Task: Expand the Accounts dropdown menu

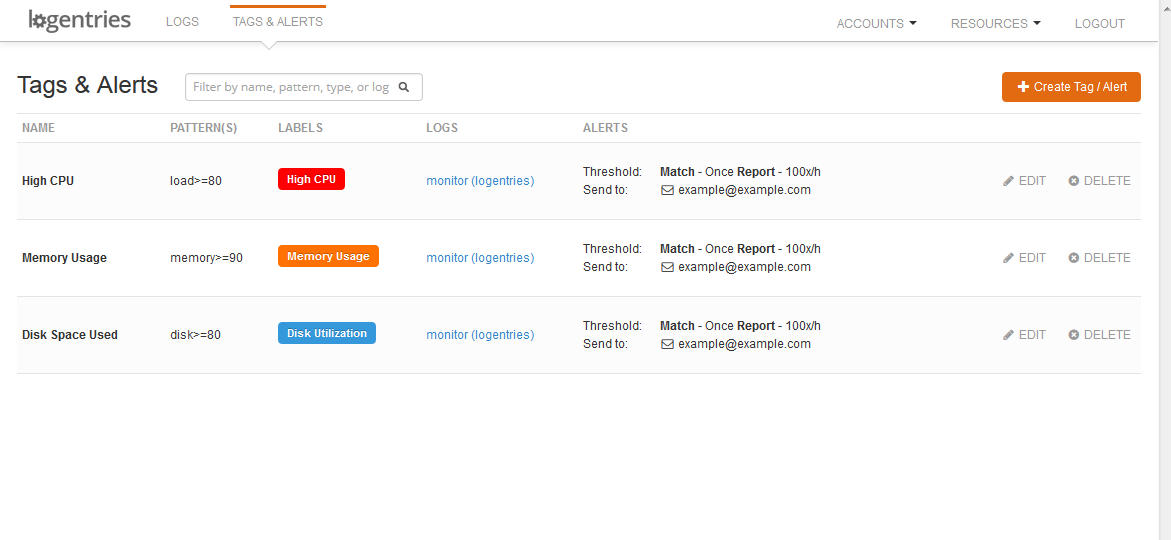Action: tap(876, 24)
